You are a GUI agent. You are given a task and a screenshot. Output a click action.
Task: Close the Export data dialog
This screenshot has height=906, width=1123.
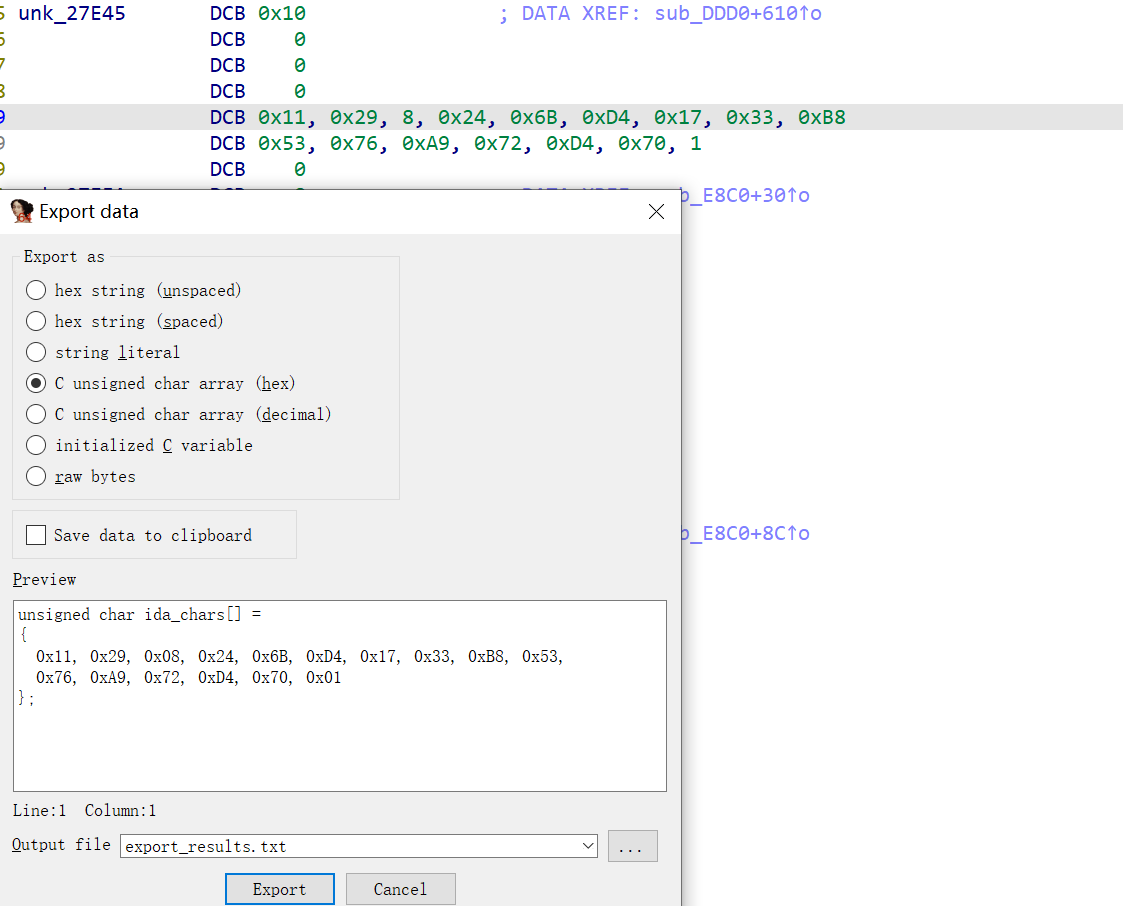pos(656,212)
